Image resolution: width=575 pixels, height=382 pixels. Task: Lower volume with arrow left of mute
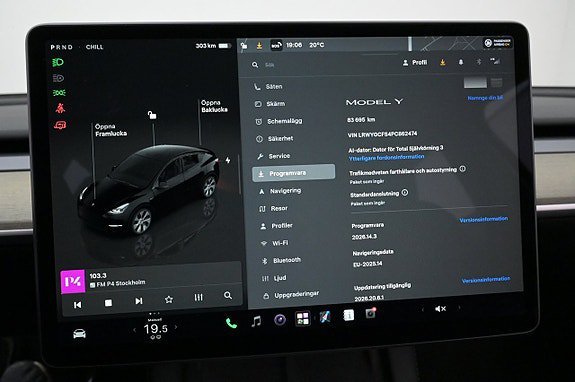coord(423,310)
